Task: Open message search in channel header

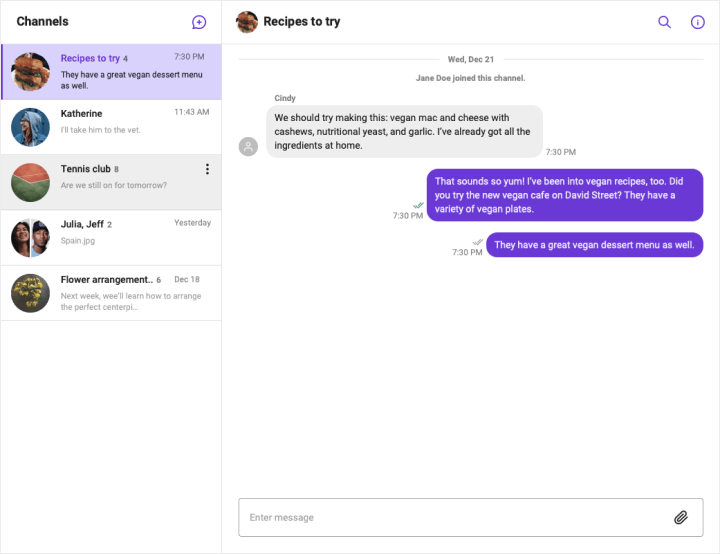Action: point(664,22)
